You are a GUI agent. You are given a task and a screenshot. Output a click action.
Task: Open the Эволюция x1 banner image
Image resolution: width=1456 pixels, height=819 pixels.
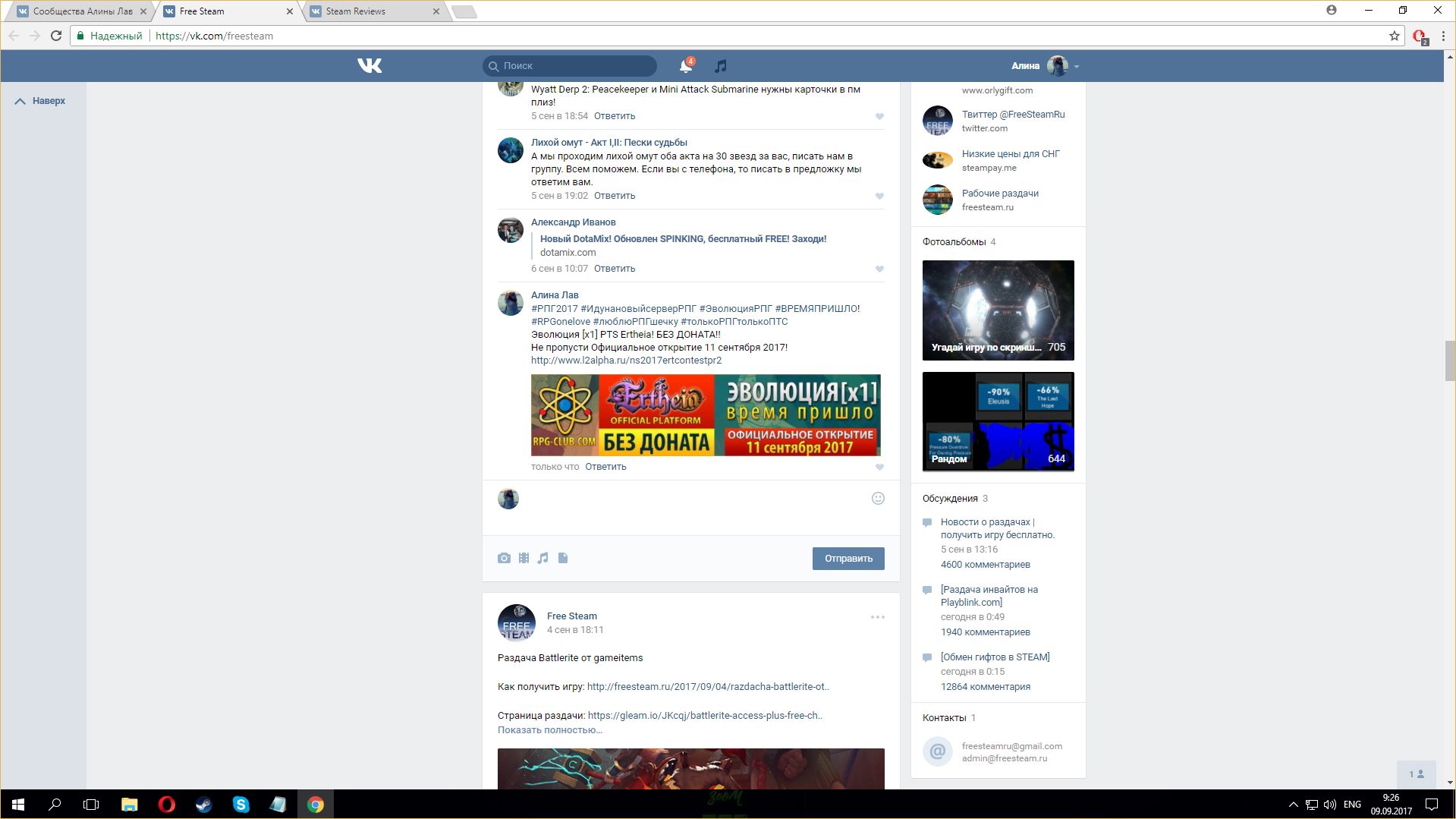click(x=706, y=415)
